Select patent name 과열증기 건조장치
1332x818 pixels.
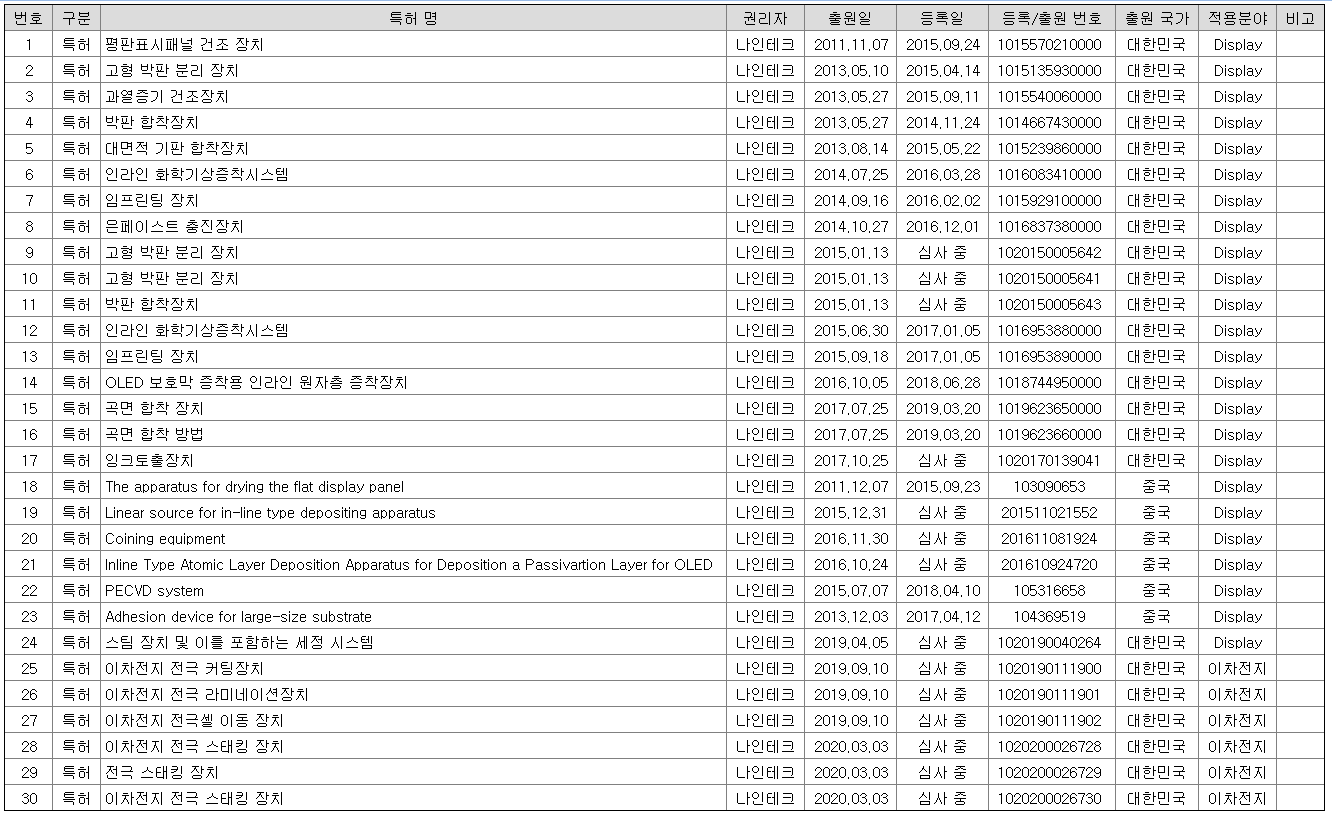coord(166,96)
